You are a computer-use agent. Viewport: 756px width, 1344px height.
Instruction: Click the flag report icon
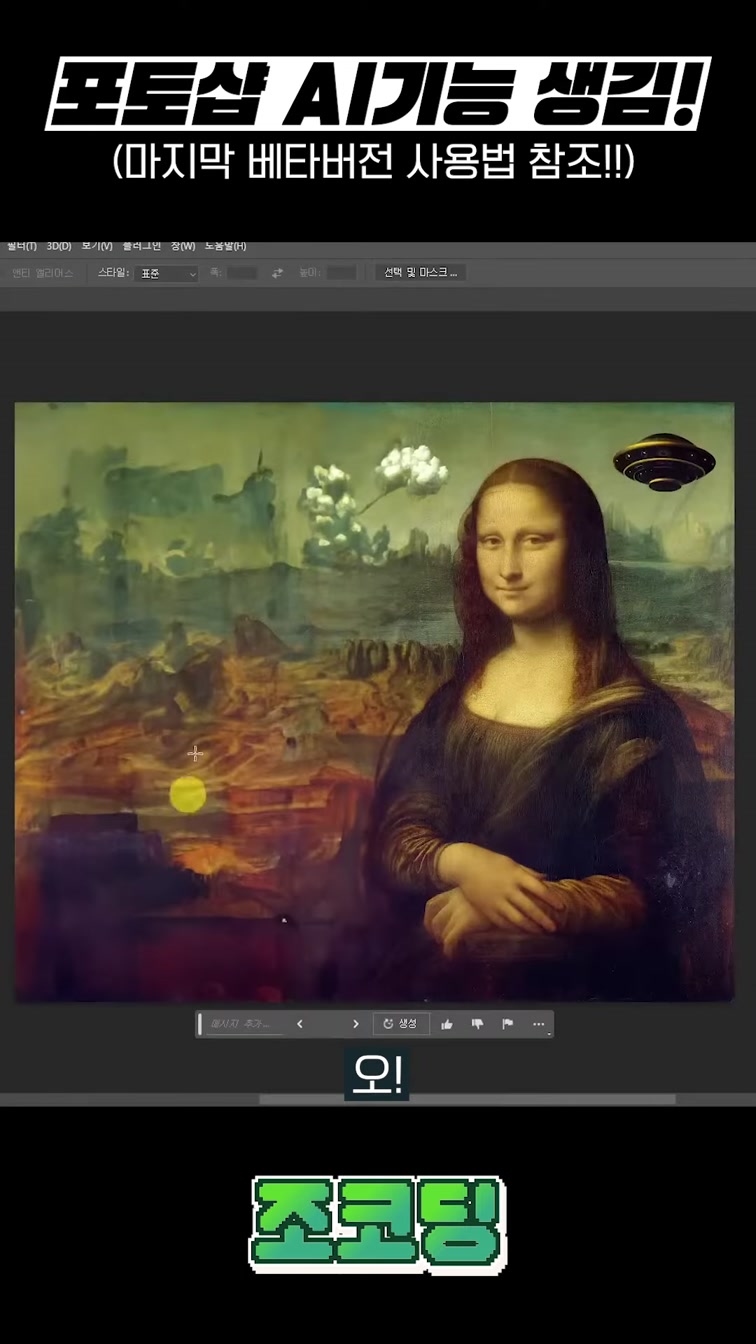(x=507, y=1024)
